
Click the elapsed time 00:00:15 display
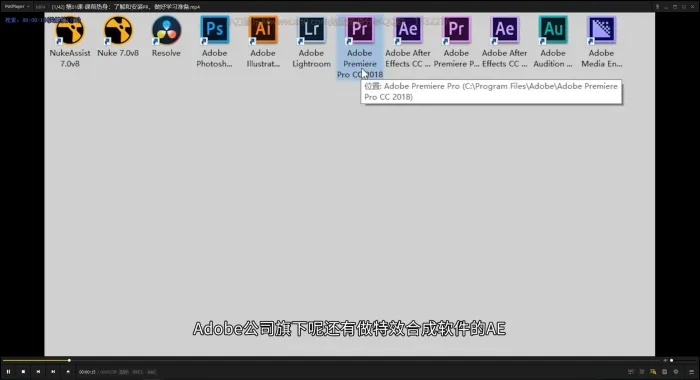[x=87, y=372]
